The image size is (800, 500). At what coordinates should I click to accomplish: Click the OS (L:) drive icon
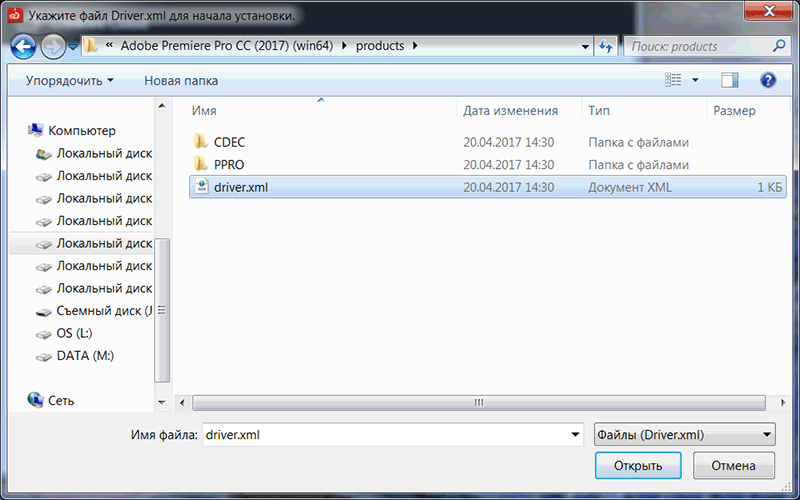44,334
